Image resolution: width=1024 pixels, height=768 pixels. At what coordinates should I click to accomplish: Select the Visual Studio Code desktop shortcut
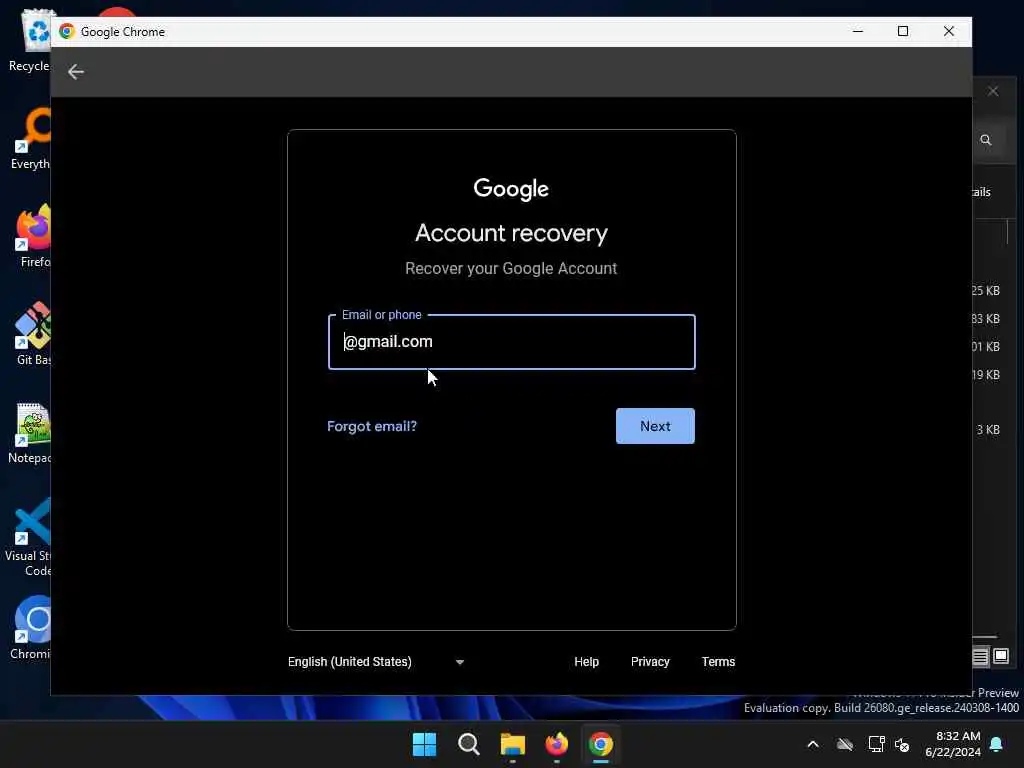29,537
